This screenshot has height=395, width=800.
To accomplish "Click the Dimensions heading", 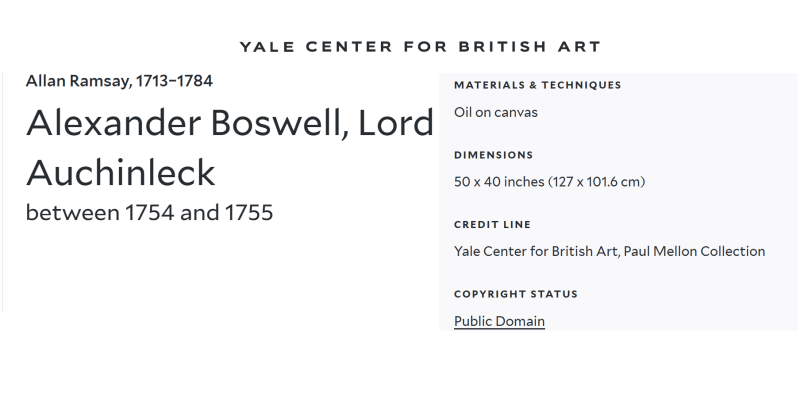I will click(493, 155).
